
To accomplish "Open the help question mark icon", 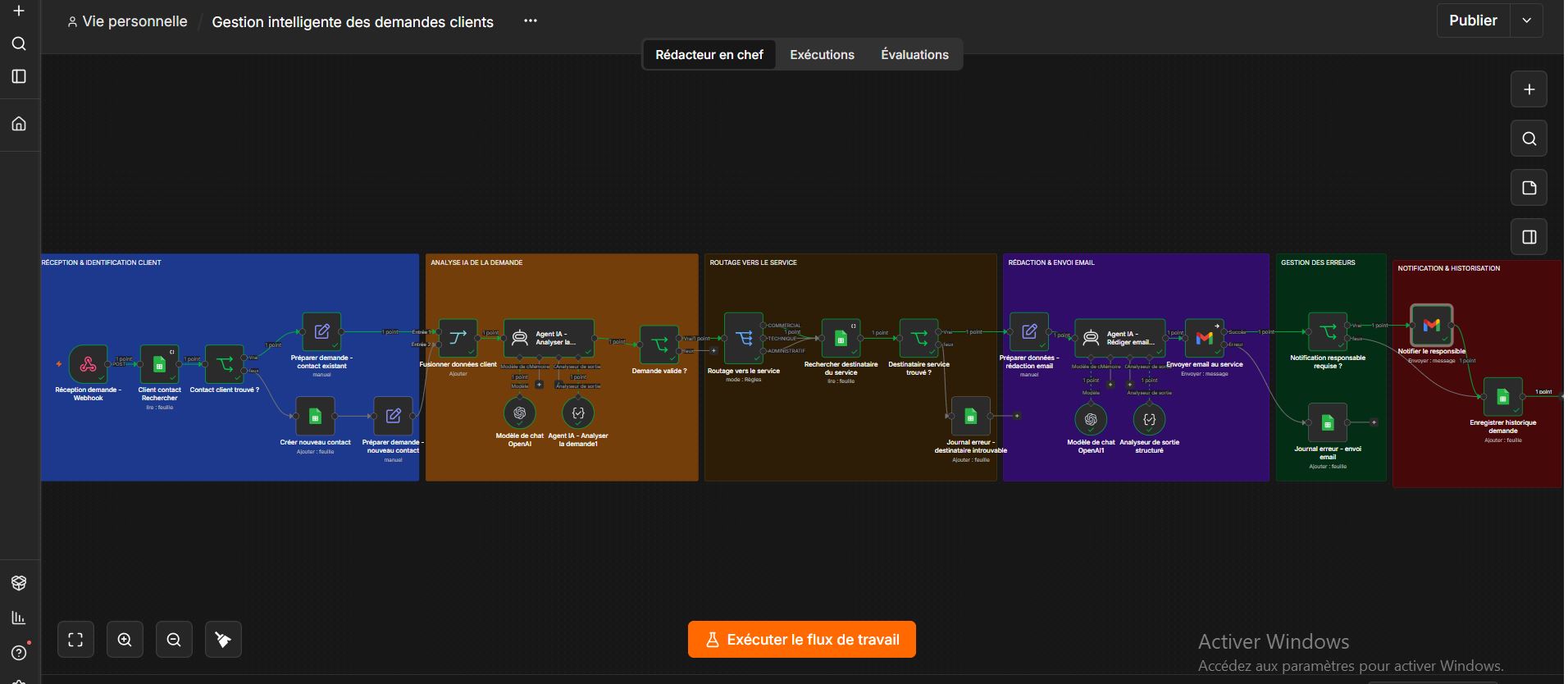I will pos(19,653).
